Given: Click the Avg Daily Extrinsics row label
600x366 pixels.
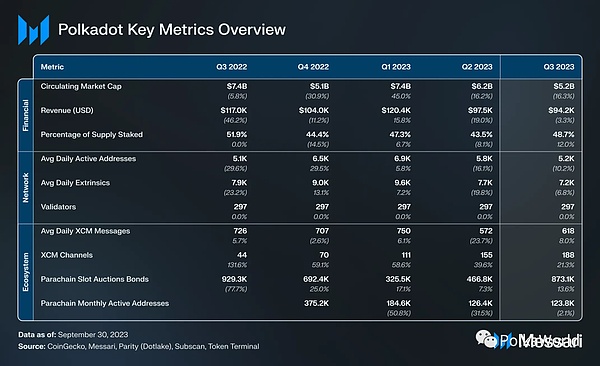Looking at the screenshot, I should pyautogui.click(x=75, y=183).
